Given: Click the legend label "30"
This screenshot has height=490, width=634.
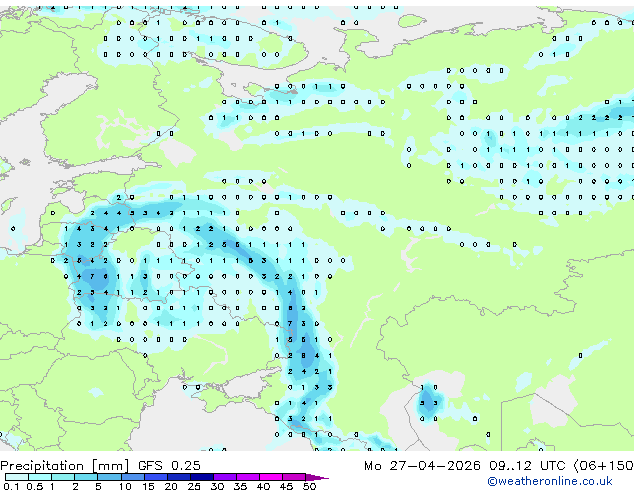Looking at the screenshot, I should click(x=217, y=486).
